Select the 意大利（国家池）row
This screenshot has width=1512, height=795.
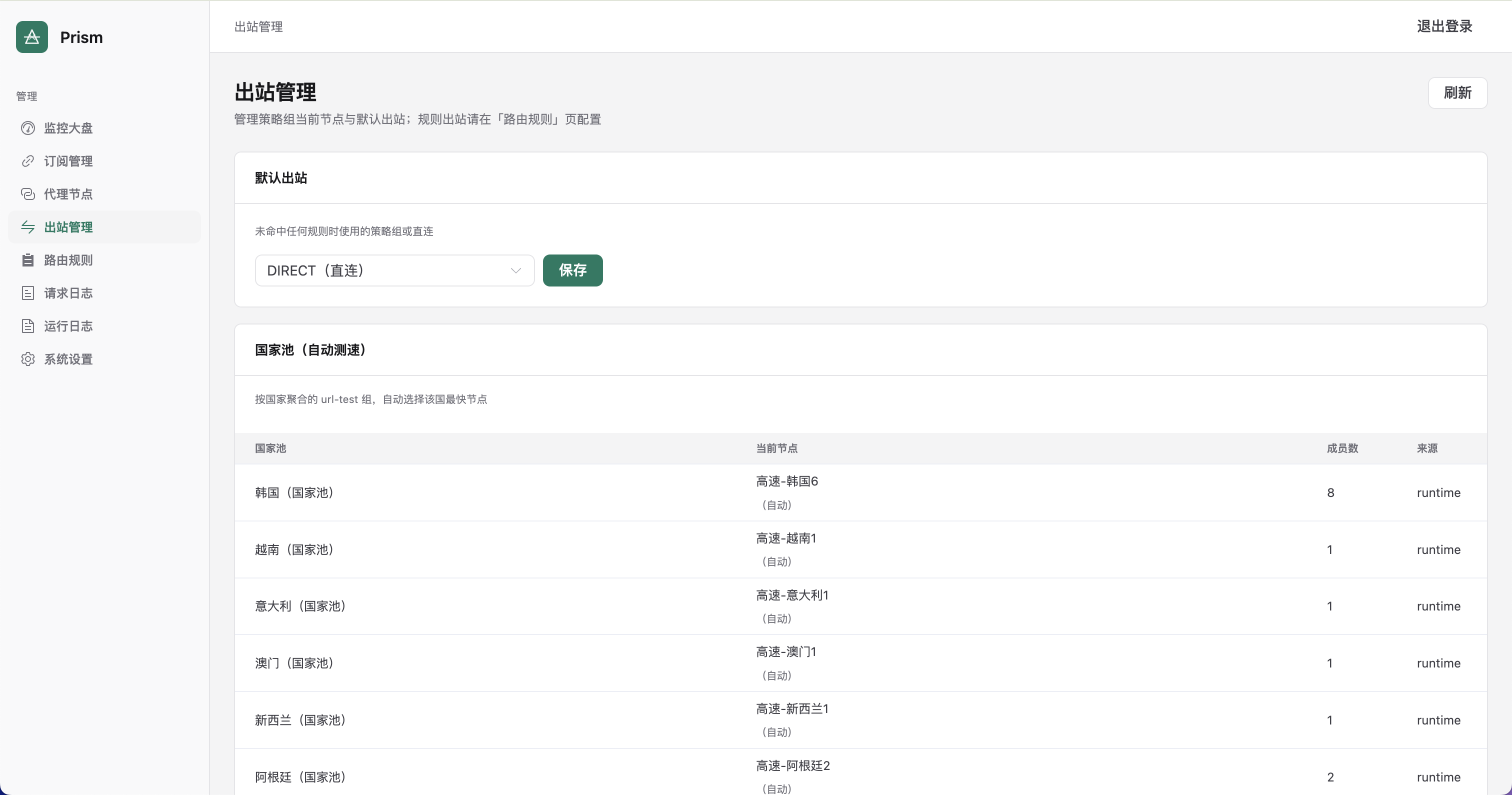coord(860,606)
